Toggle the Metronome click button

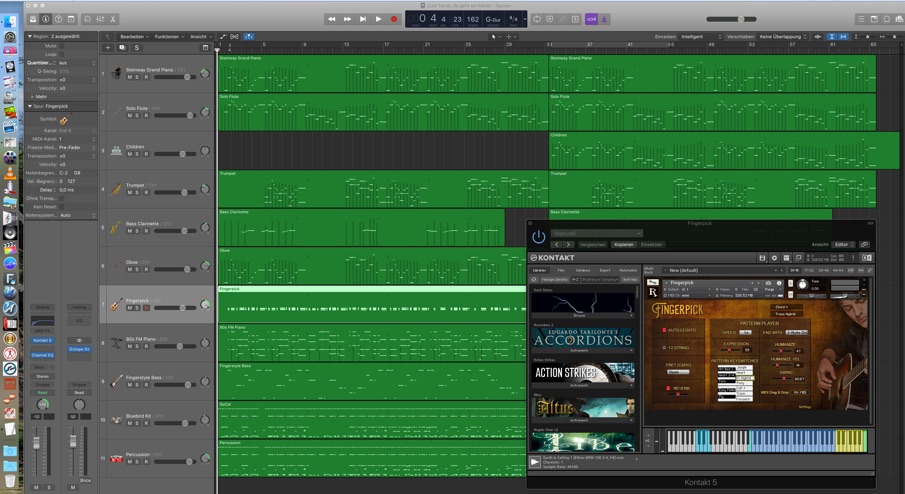click(x=604, y=19)
